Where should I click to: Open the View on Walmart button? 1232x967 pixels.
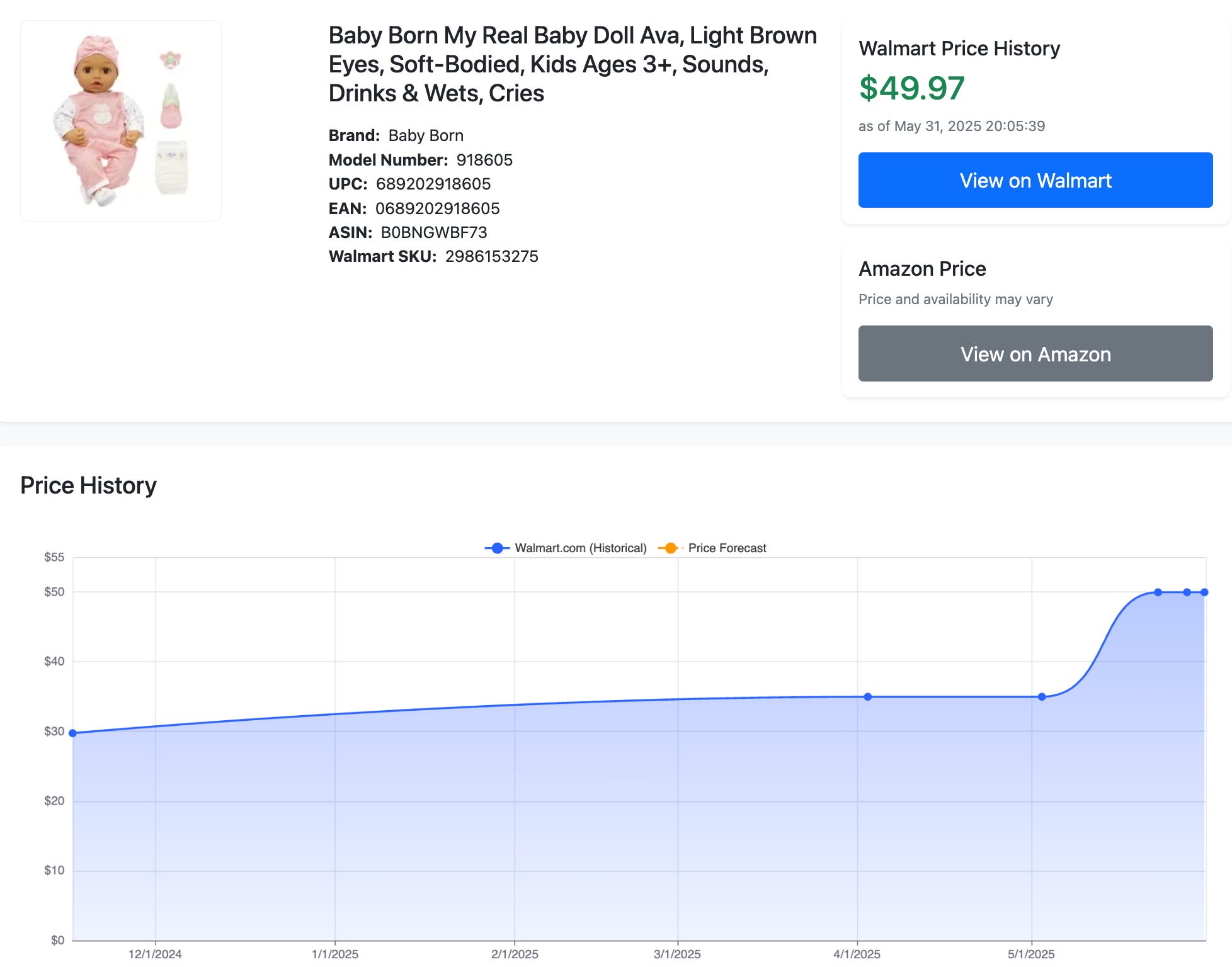pos(1035,180)
